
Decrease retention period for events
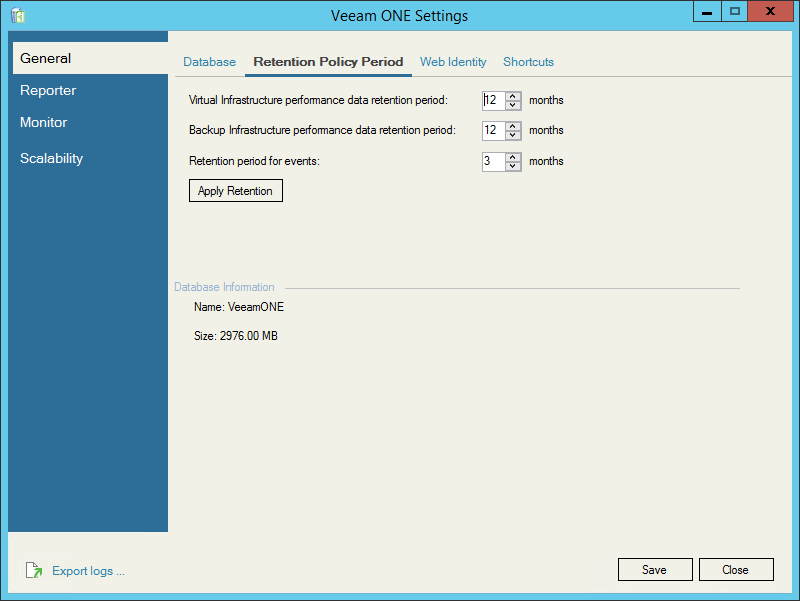(513, 166)
